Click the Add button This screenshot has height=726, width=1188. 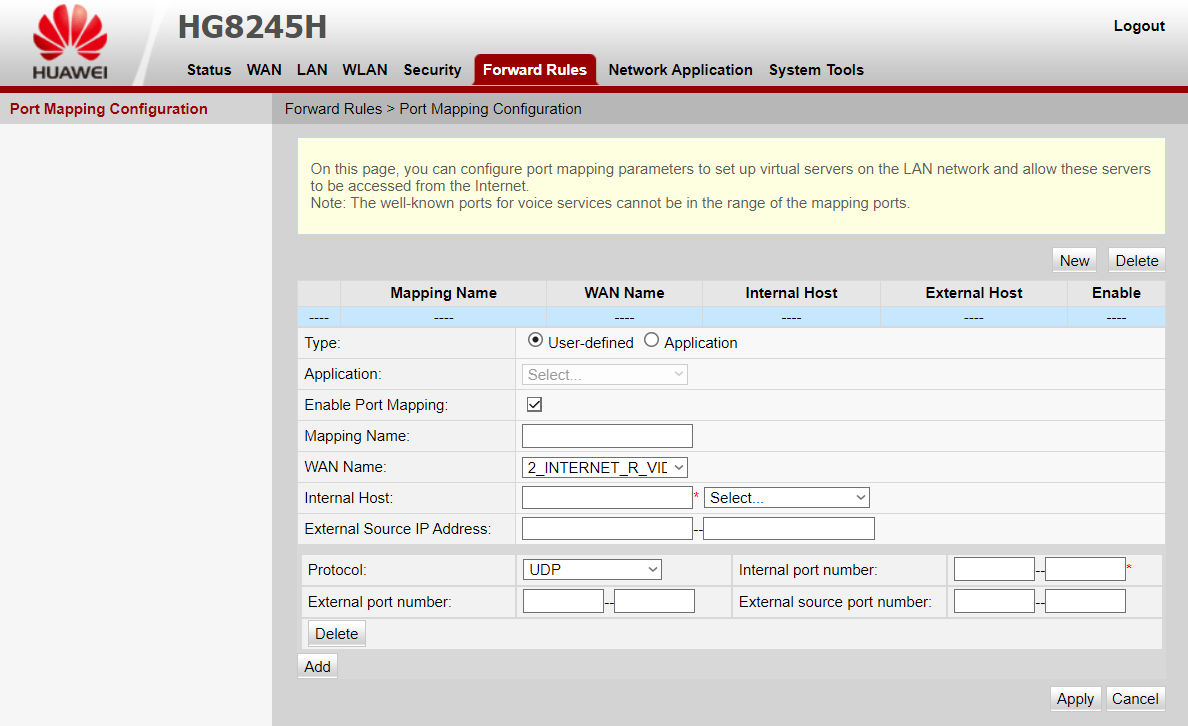point(317,666)
